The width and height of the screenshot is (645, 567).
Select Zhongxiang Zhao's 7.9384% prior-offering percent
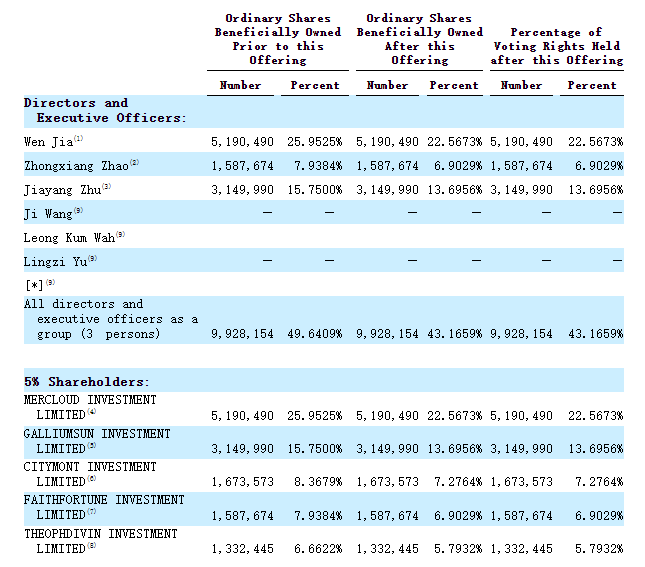click(318, 166)
